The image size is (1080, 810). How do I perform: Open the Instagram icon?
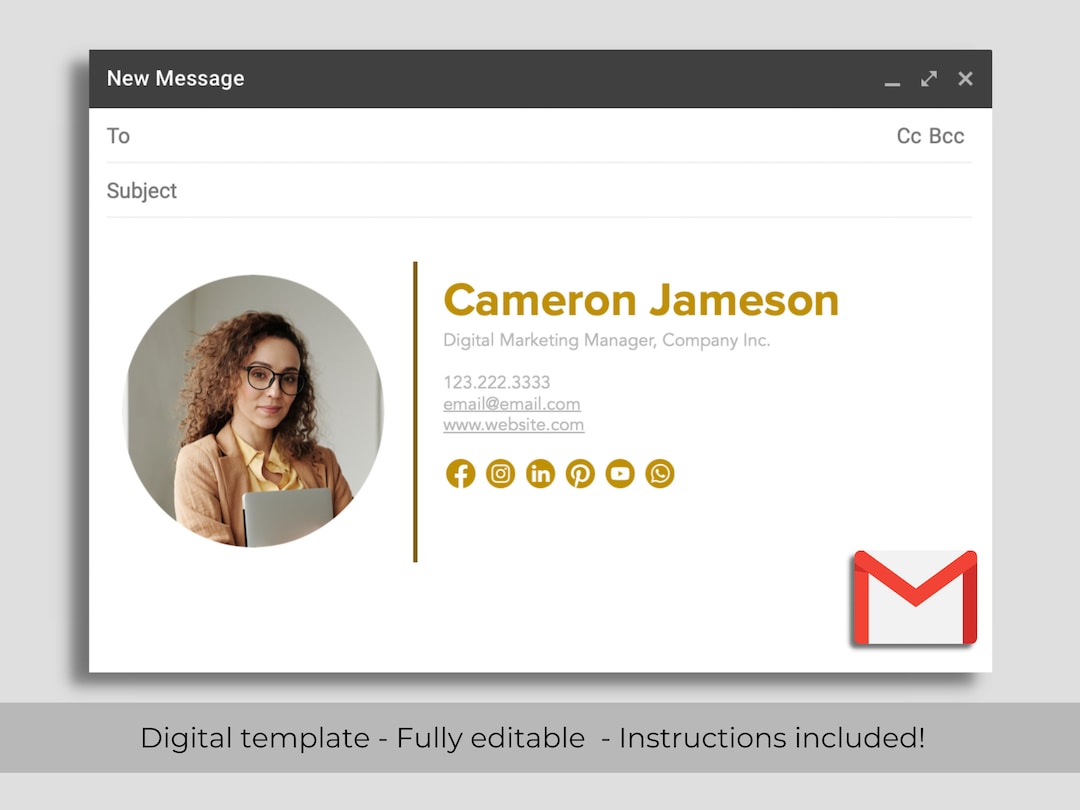[x=500, y=474]
